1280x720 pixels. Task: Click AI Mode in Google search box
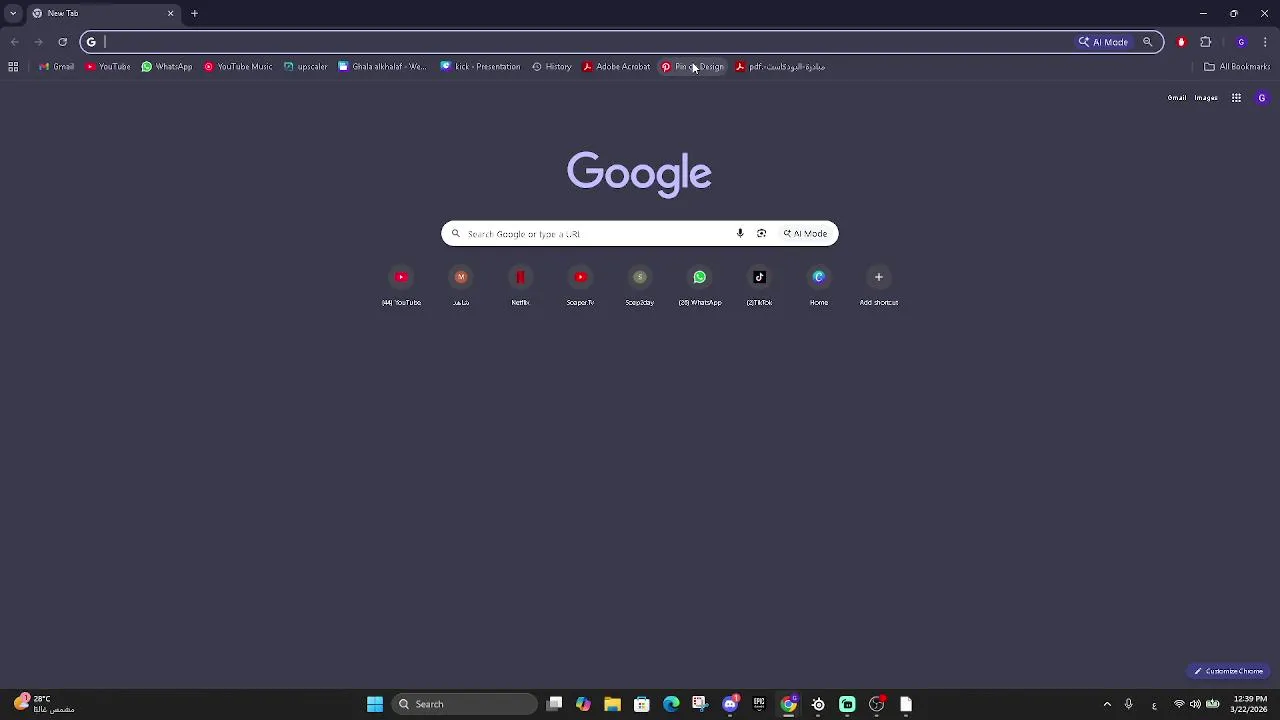click(805, 233)
